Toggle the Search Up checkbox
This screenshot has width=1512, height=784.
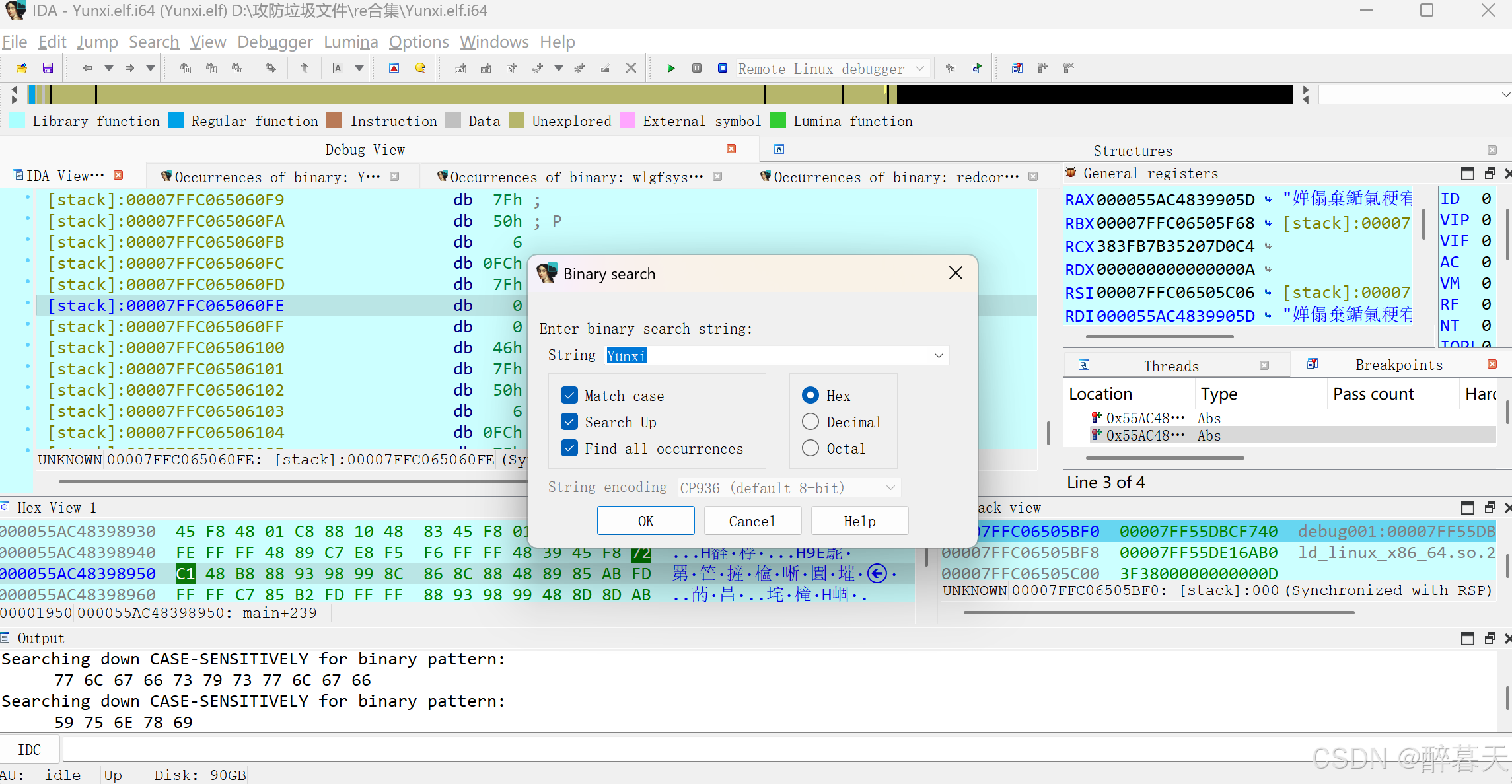coord(569,422)
